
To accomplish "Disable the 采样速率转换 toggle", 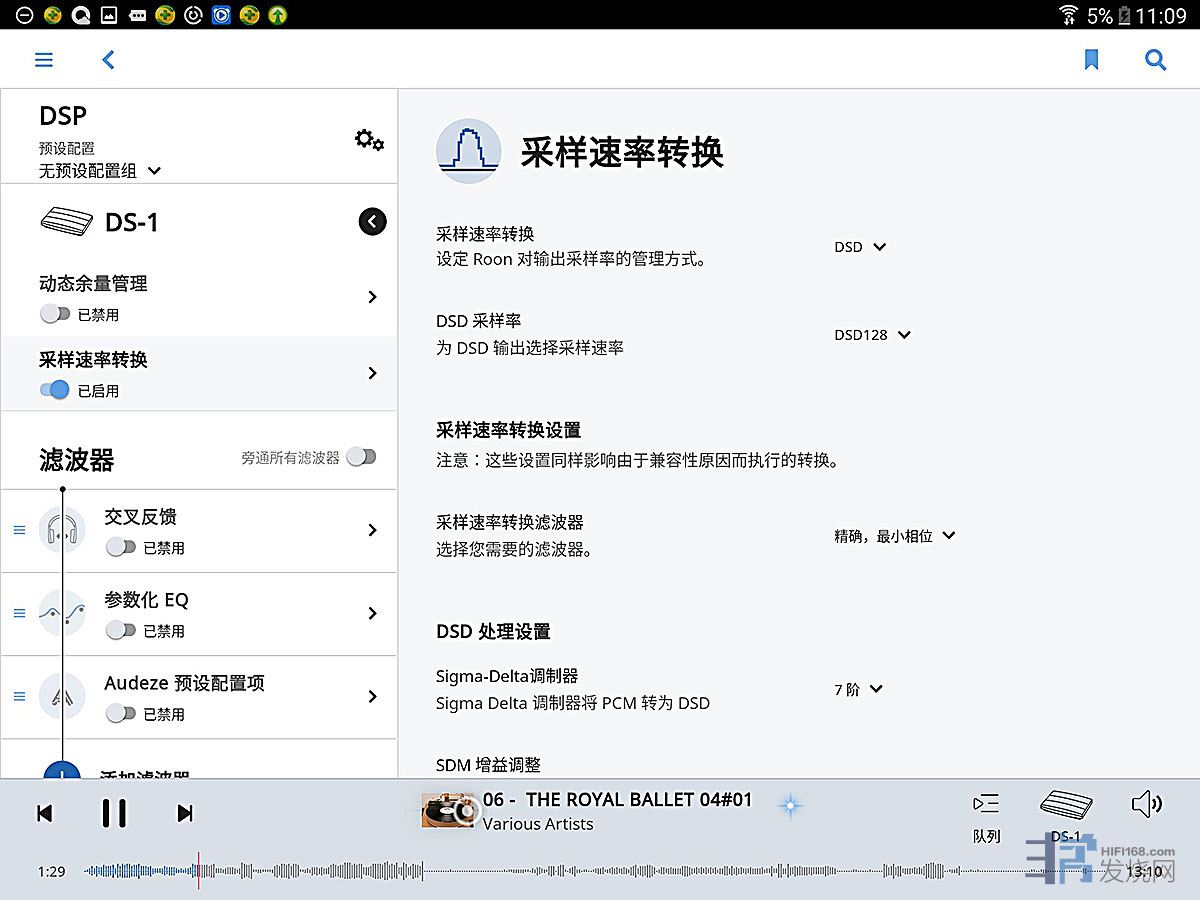I will pyautogui.click(x=55, y=390).
